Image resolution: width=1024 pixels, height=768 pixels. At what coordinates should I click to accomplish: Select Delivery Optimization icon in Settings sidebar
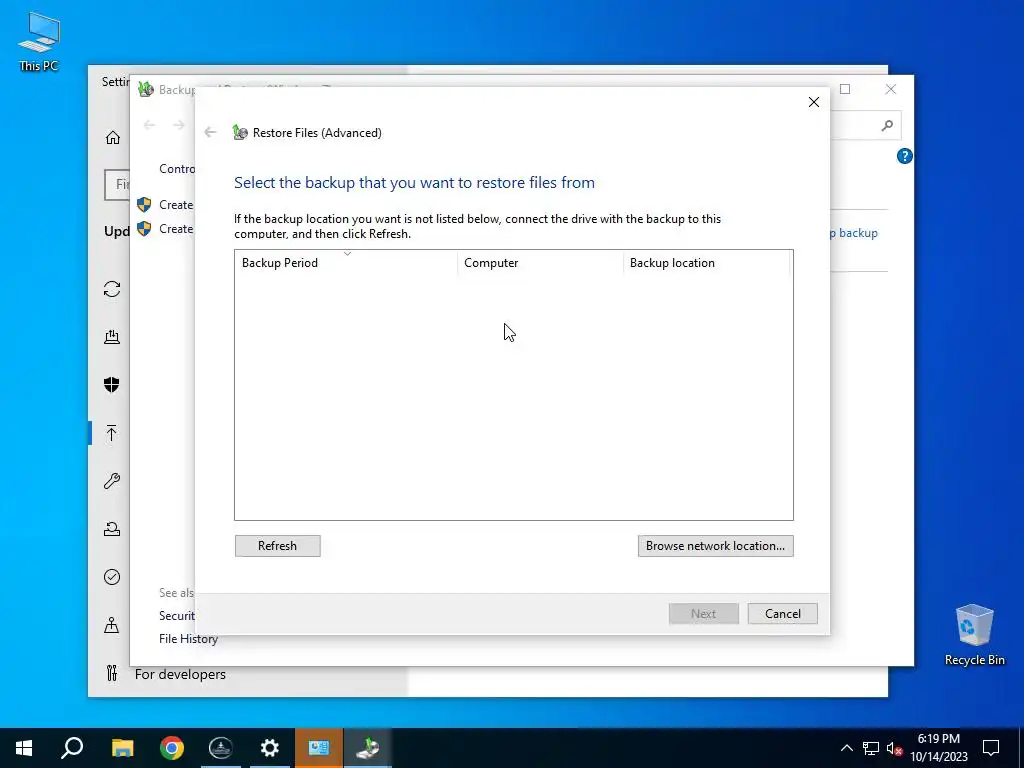click(112, 337)
